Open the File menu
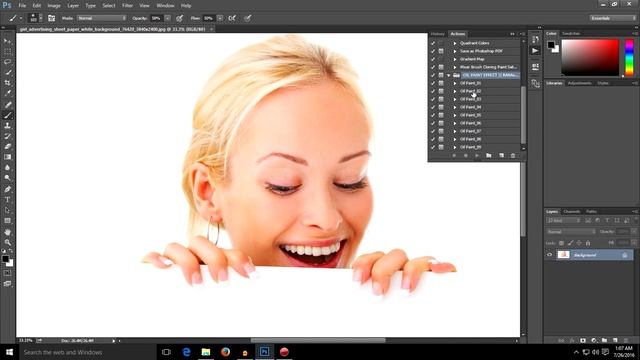This screenshot has height=360, width=640. click(22, 6)
